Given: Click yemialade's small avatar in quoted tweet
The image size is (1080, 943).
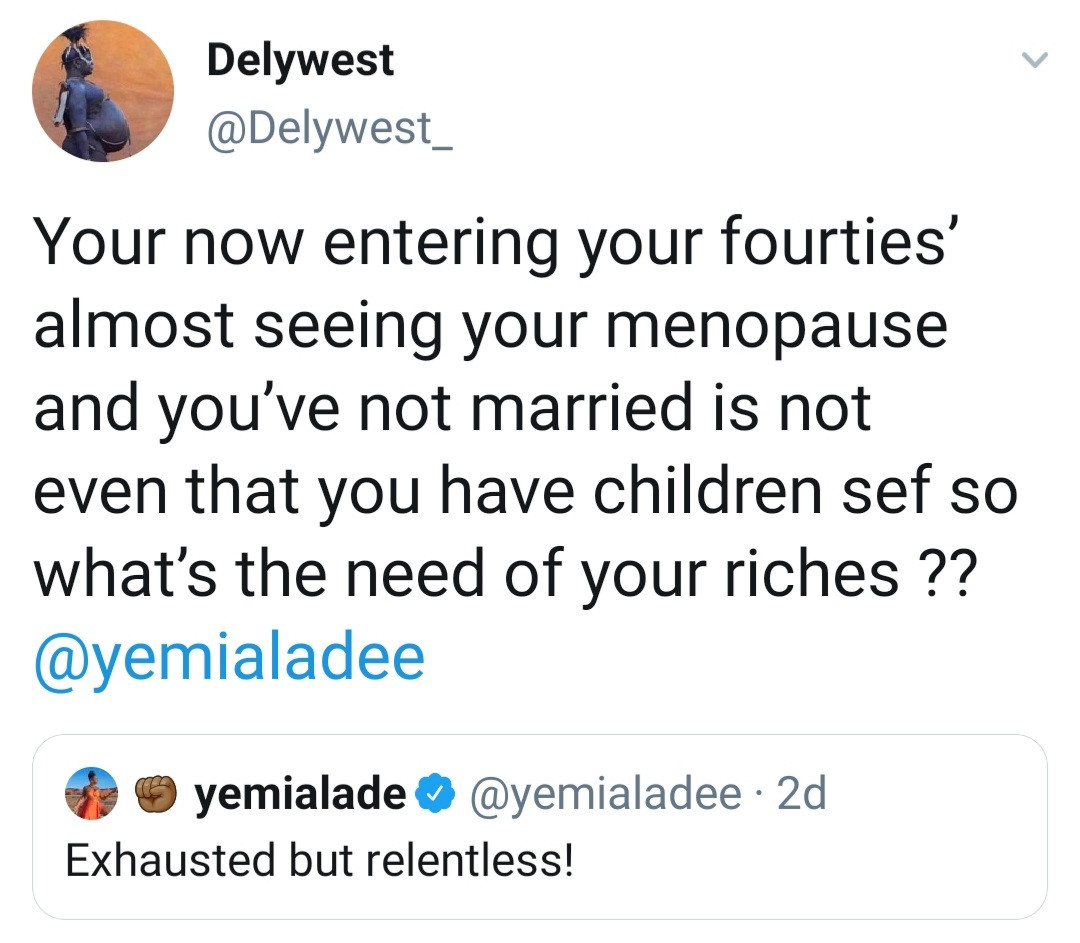Looking at the screenshot, I should click(89, 794).
